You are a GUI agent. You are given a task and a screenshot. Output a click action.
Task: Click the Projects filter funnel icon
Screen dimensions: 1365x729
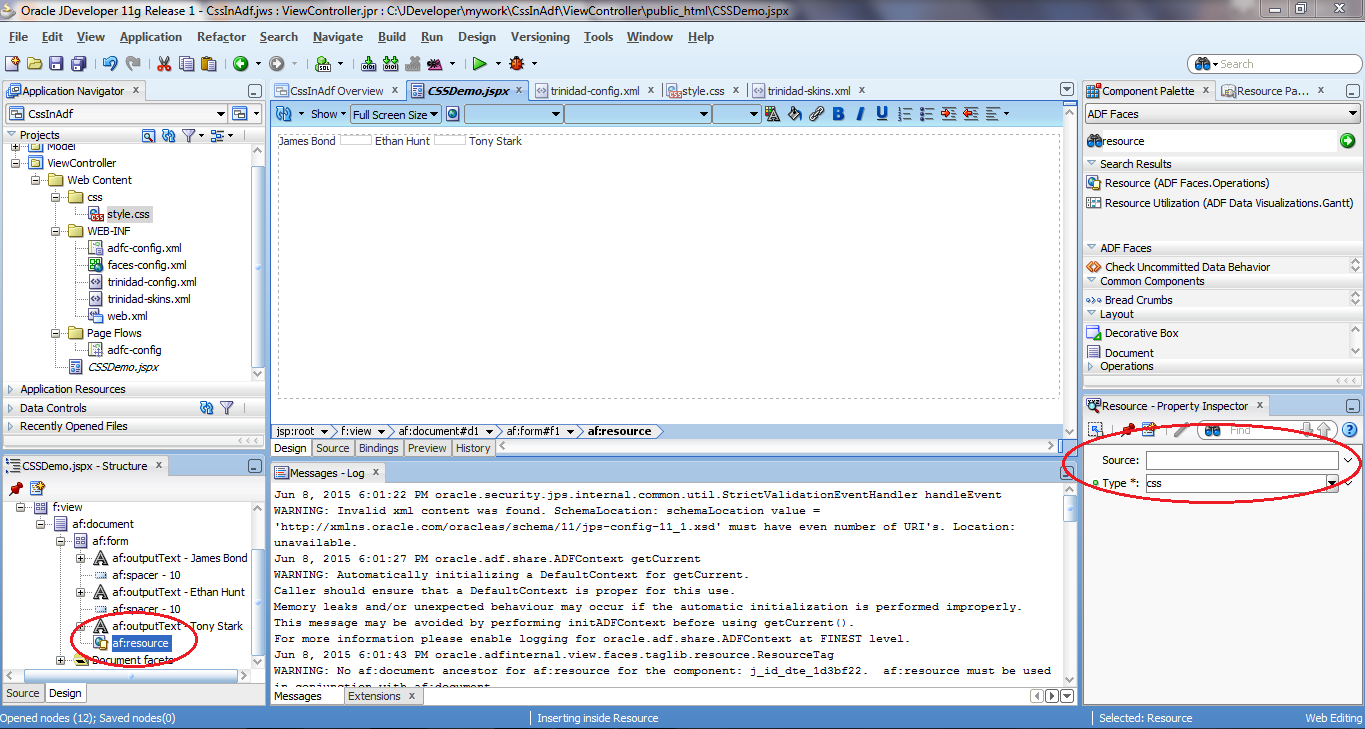(188, 135)
